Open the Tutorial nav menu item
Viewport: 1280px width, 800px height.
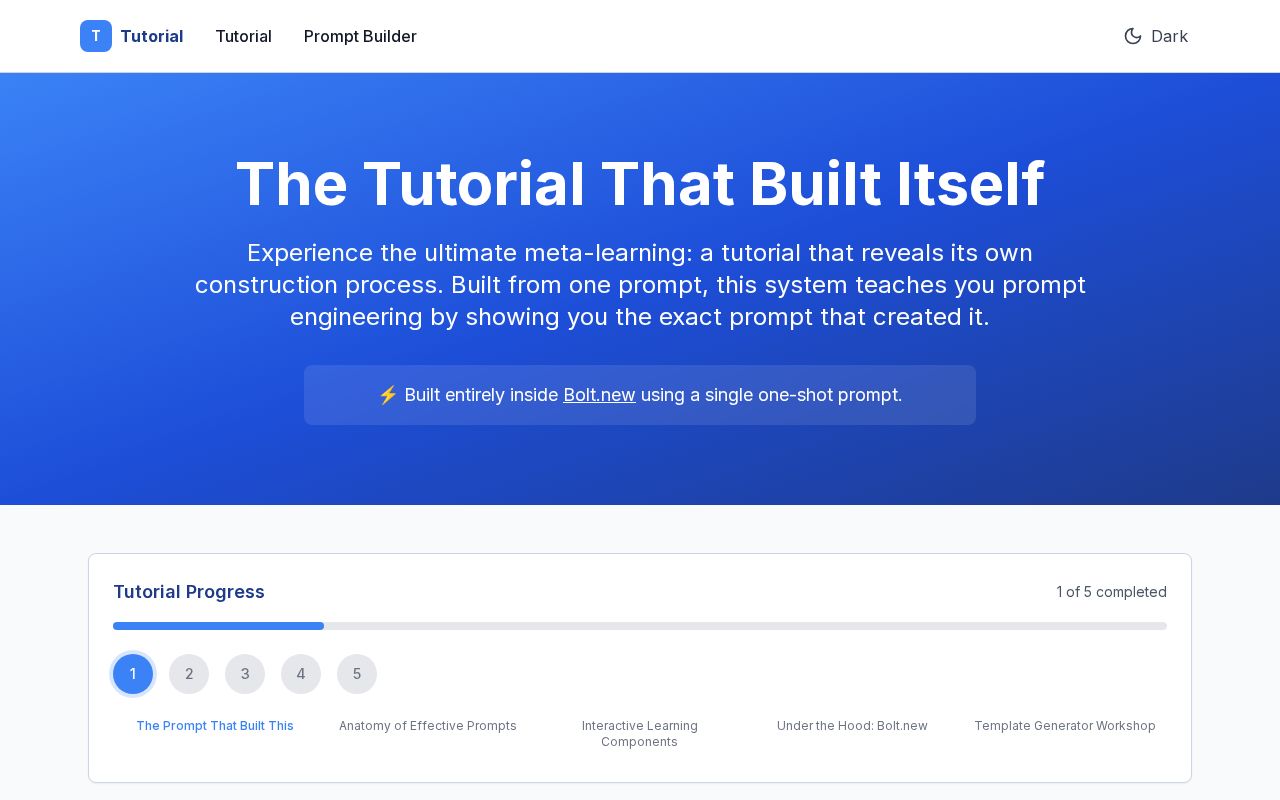click(243, 36)
